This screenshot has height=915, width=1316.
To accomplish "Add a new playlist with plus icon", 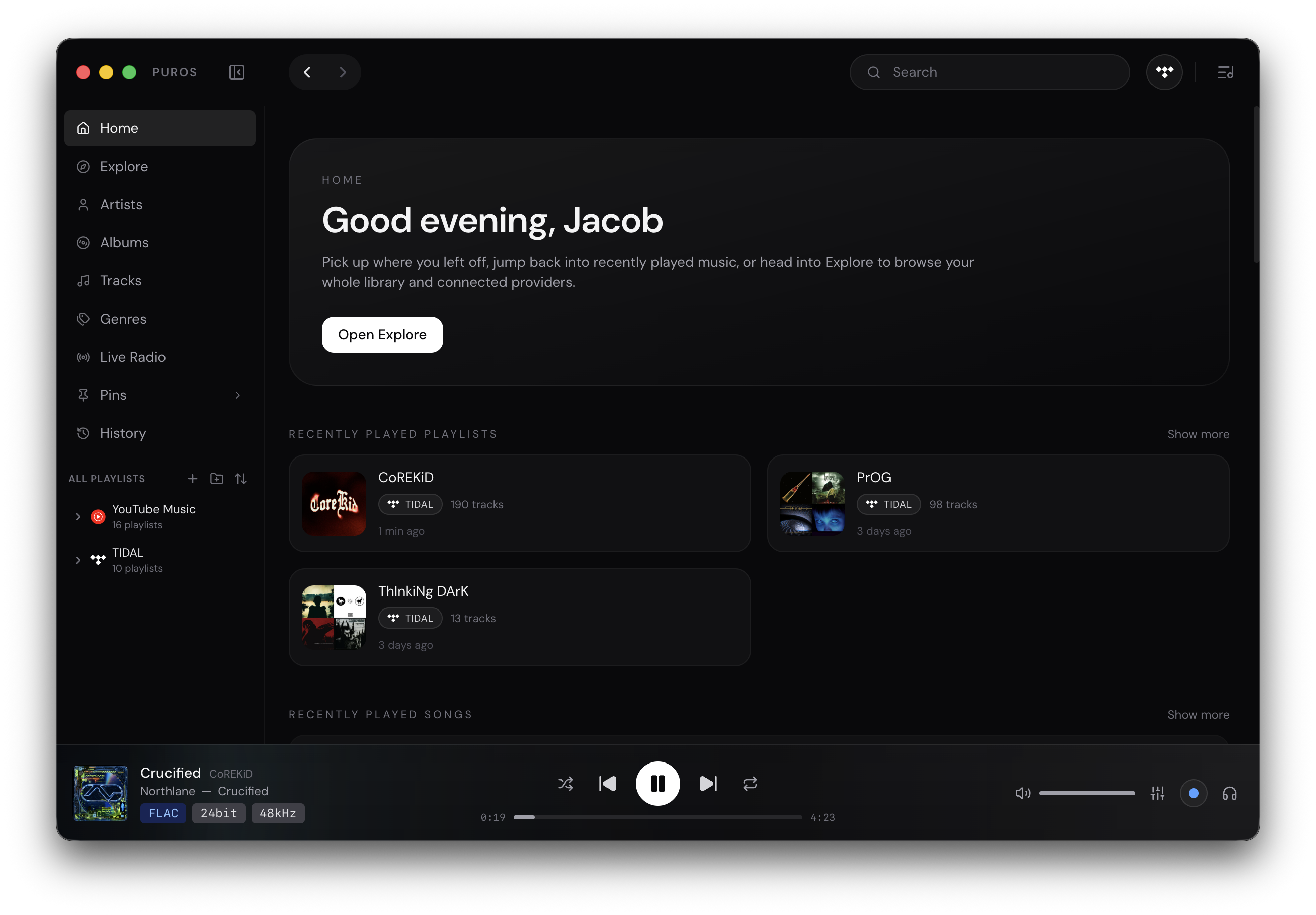I will coord(193,478).
